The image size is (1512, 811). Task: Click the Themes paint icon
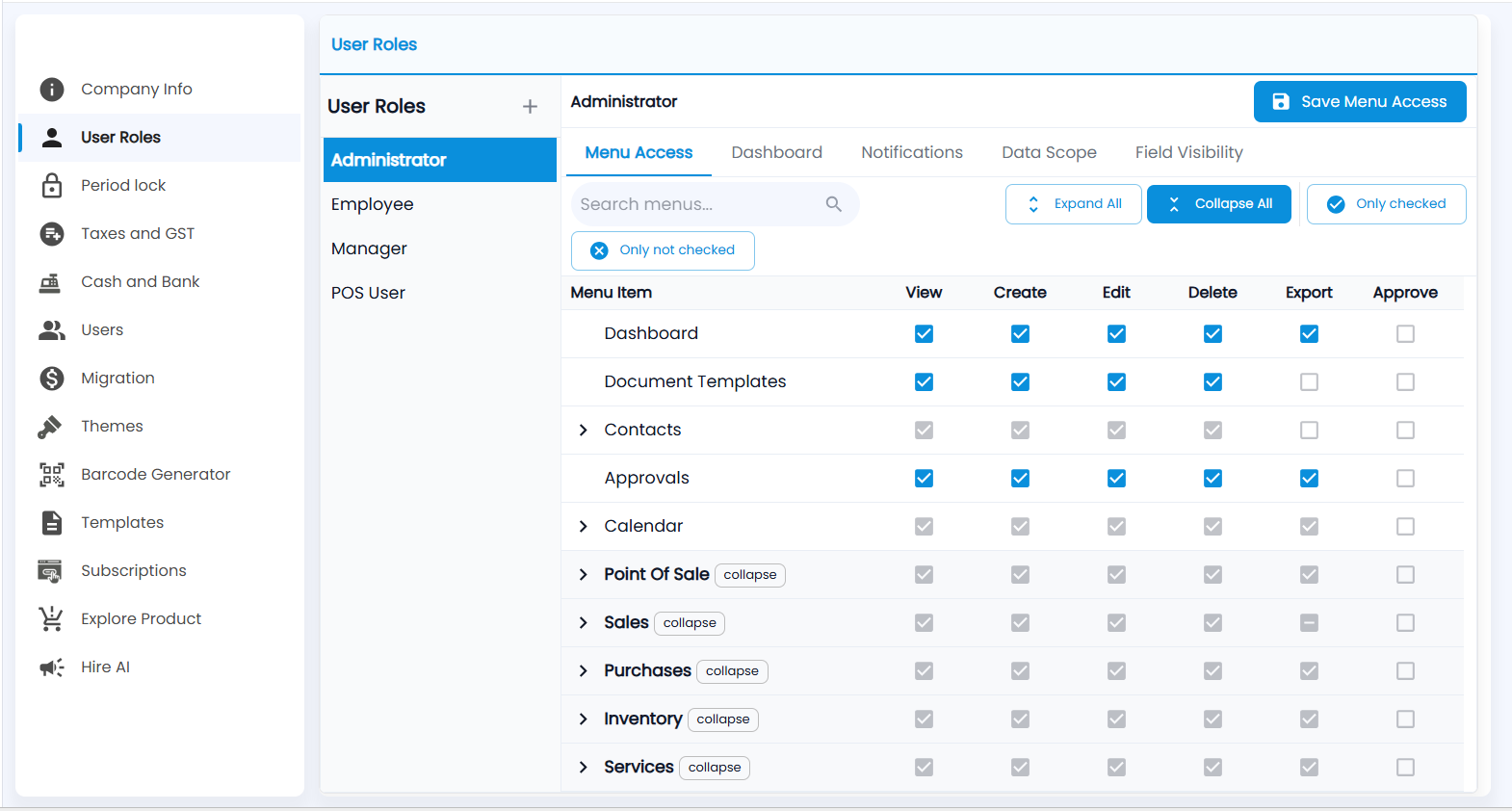50,427
